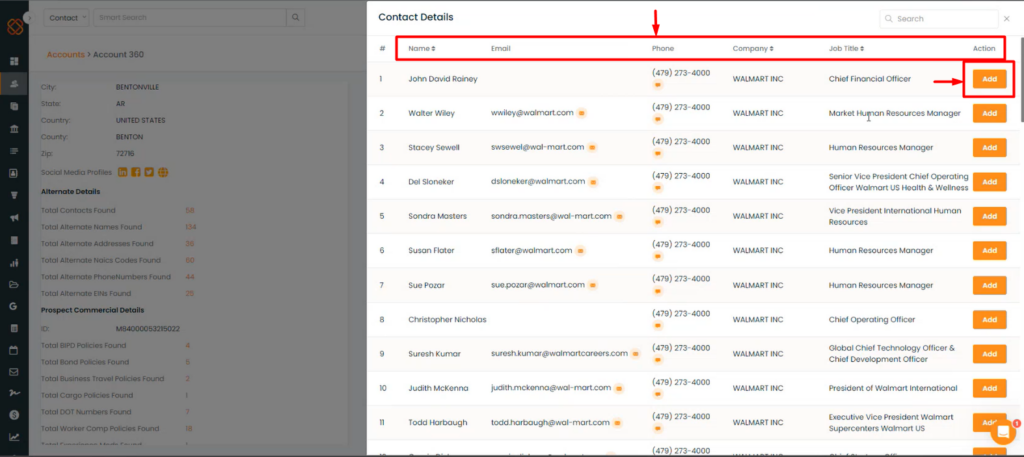
Task: Click the Smart Search input field
Action: point(189,18)
